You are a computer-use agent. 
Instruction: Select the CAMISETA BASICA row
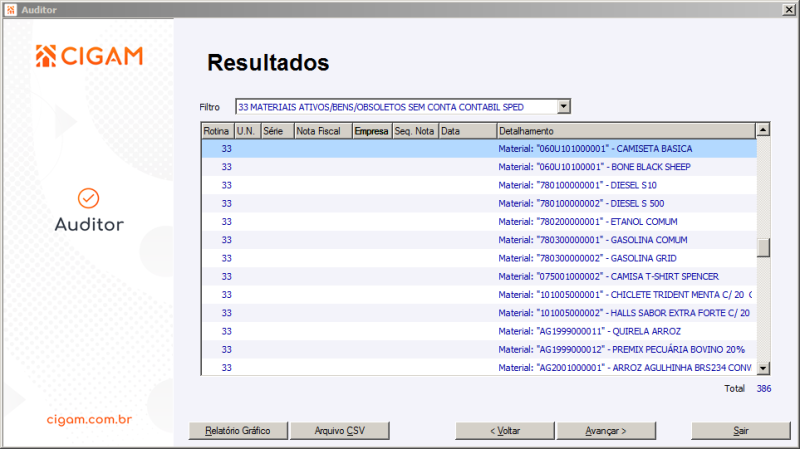point(479,148)
